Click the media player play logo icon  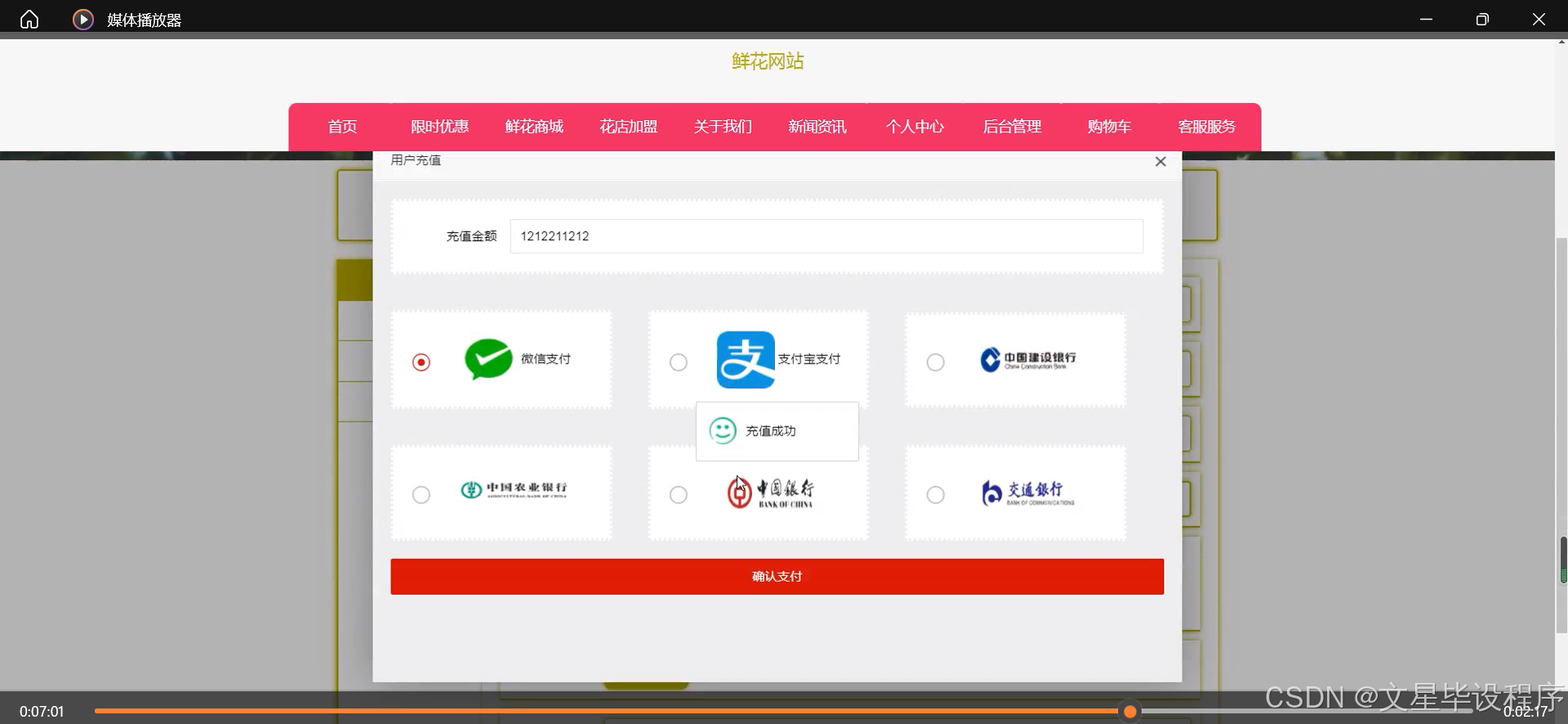[82, 19]
